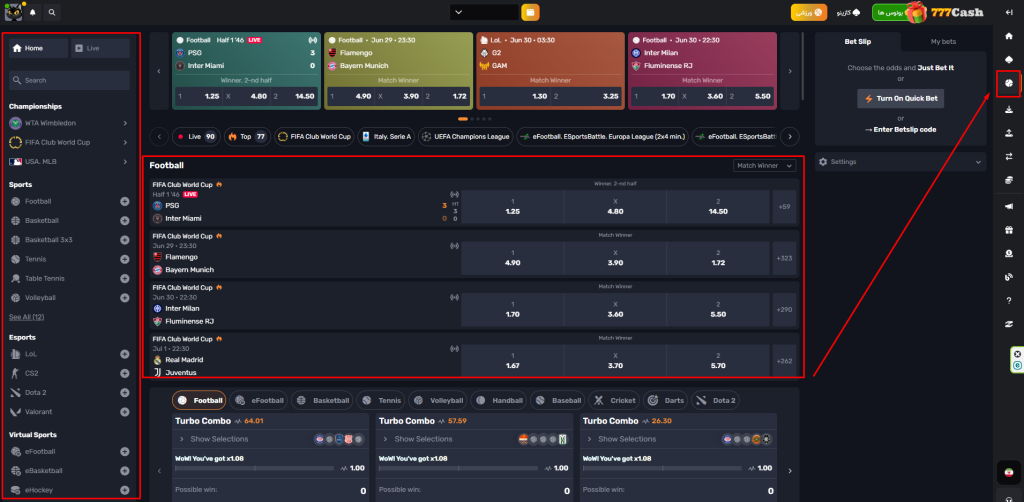Select the Cricket sport chip in Turbo Combo
This screenshot has width=1024, height=502.
coord(614,400)
